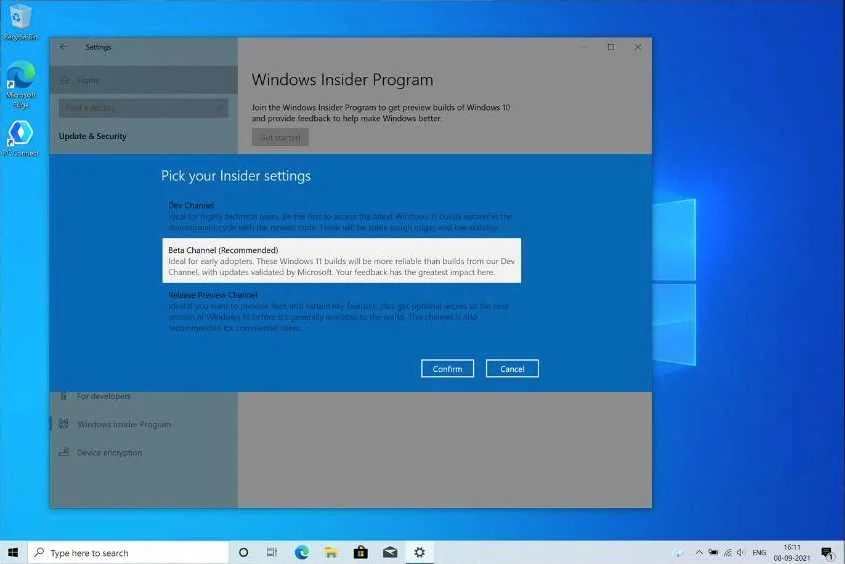Open the hexagon-shaped desktop shortcut below Edge
The height and width of the screenshot is (564, 845).
click(20, 138)
